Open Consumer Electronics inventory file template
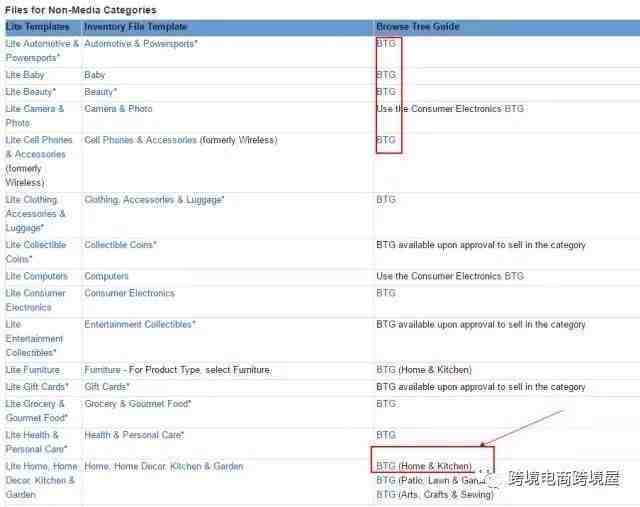The image size is (640, 507). click(129, 293)
